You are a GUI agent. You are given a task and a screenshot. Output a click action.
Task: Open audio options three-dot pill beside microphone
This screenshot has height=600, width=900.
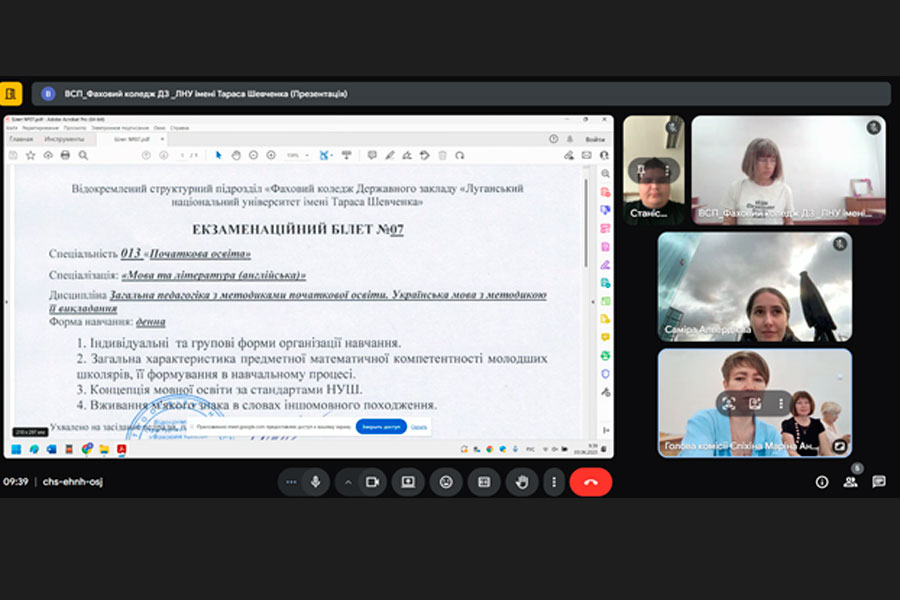tap(291, 482)
